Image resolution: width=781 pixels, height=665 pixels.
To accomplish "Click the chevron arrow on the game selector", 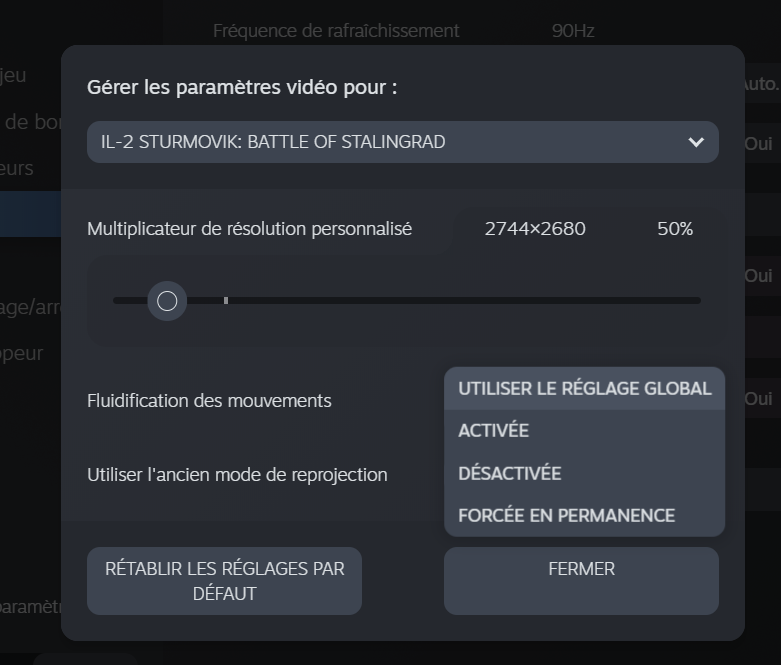I will [696, 142].
